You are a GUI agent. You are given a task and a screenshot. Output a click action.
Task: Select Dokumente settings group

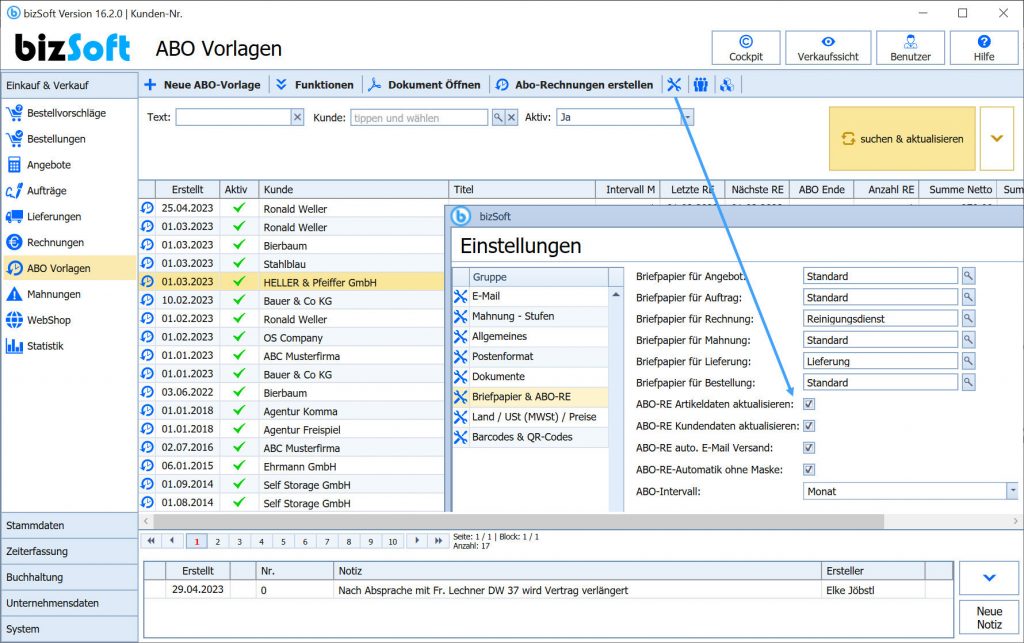530,377
